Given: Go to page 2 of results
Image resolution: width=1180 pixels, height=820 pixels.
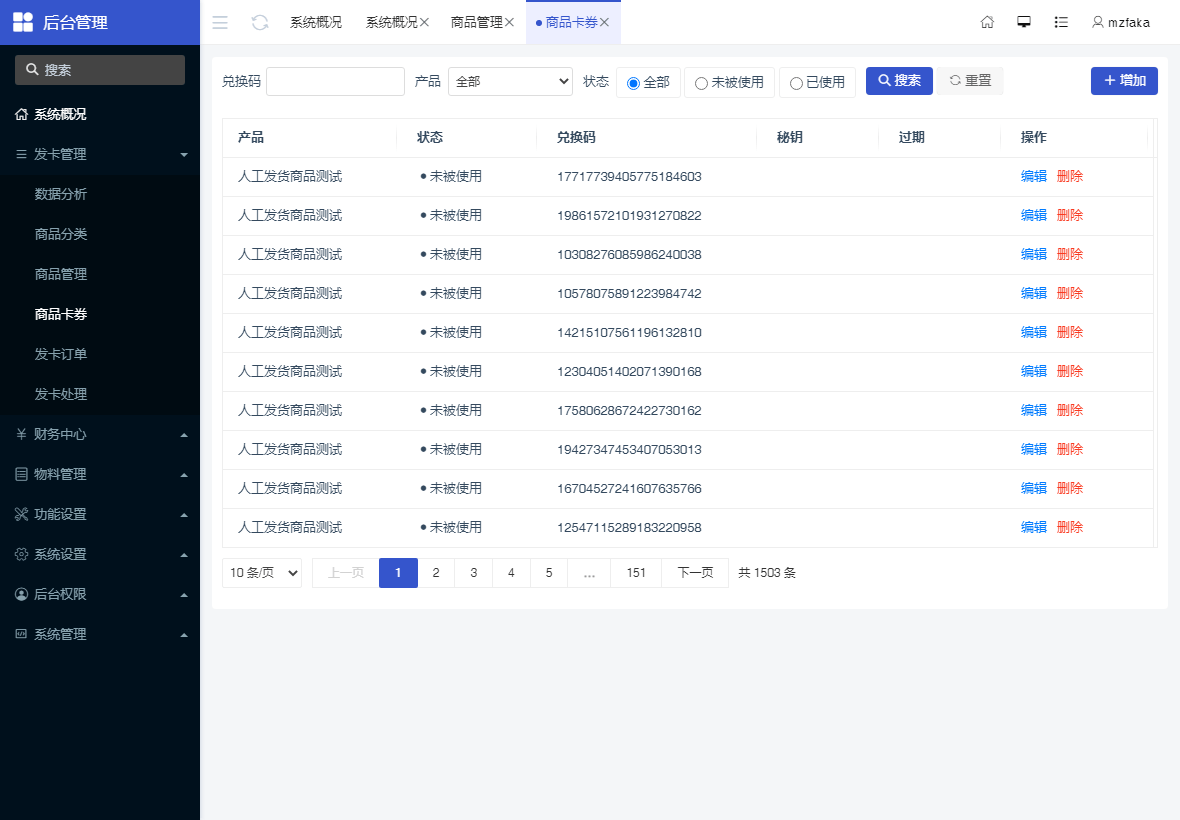Looking at the screenshot, I should [x=436, y=572].
